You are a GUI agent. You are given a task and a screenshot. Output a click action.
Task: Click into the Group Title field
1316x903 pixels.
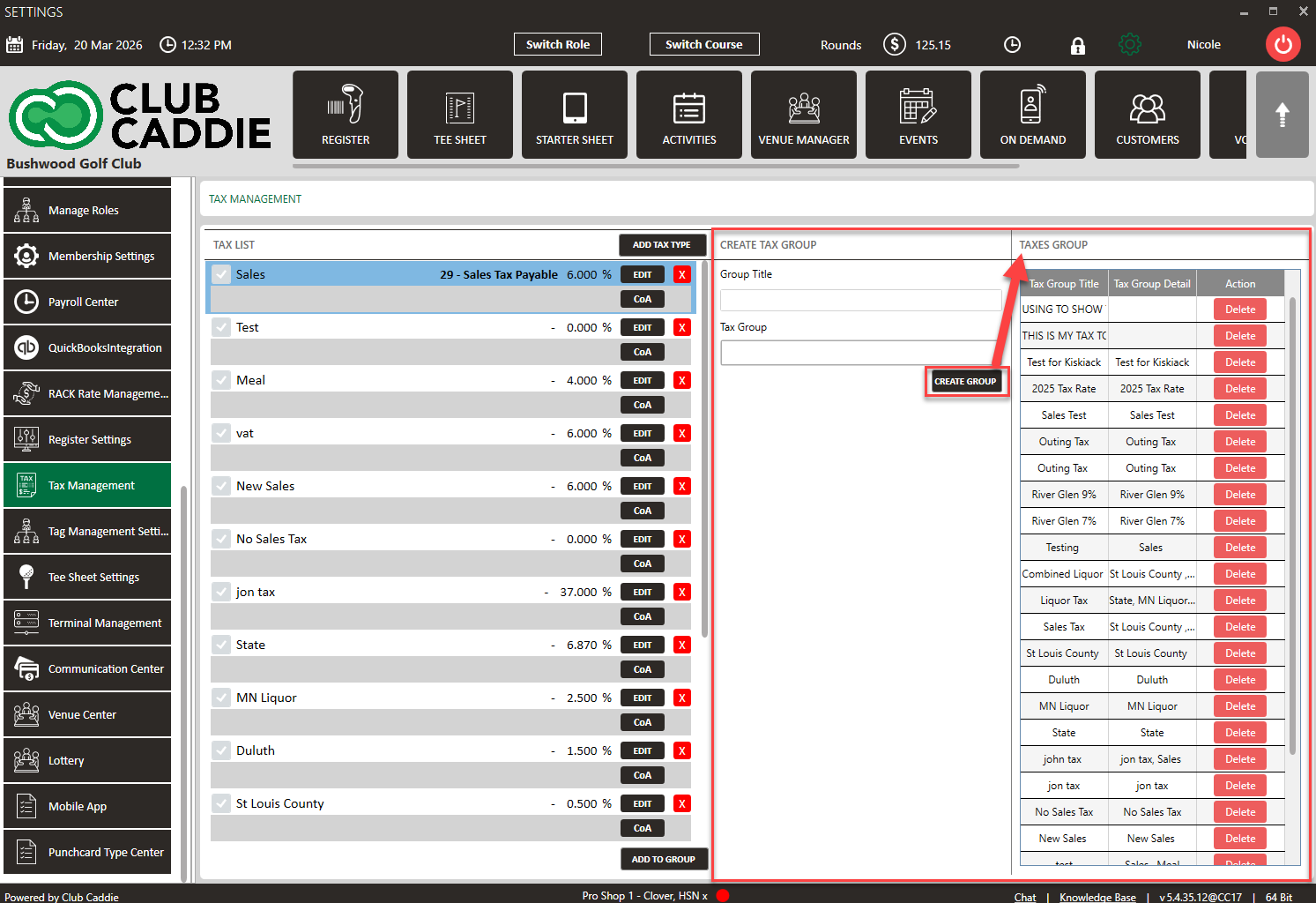click(x=859, y=300)
